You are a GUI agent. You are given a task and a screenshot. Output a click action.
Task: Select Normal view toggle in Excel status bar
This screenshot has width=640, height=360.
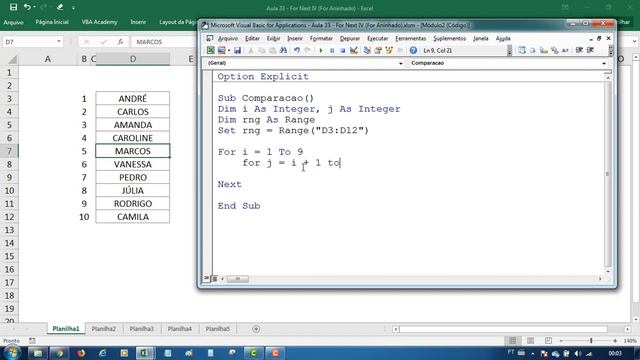coord(512,340)
